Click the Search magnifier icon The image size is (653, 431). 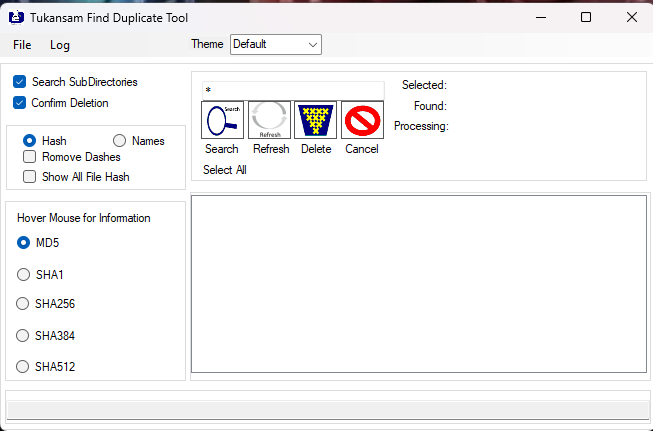pos(222,120)
